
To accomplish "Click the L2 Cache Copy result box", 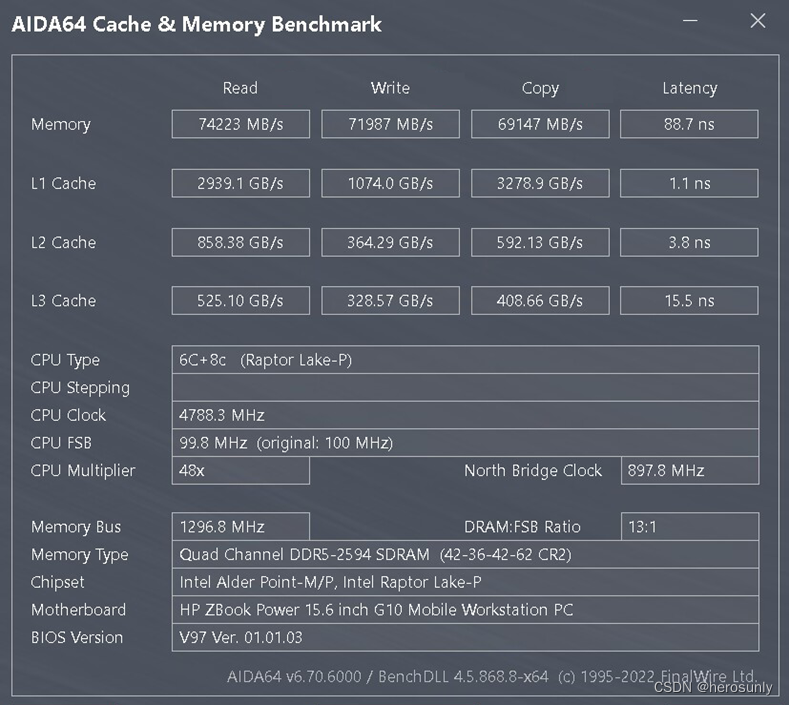I will (540, 242).
